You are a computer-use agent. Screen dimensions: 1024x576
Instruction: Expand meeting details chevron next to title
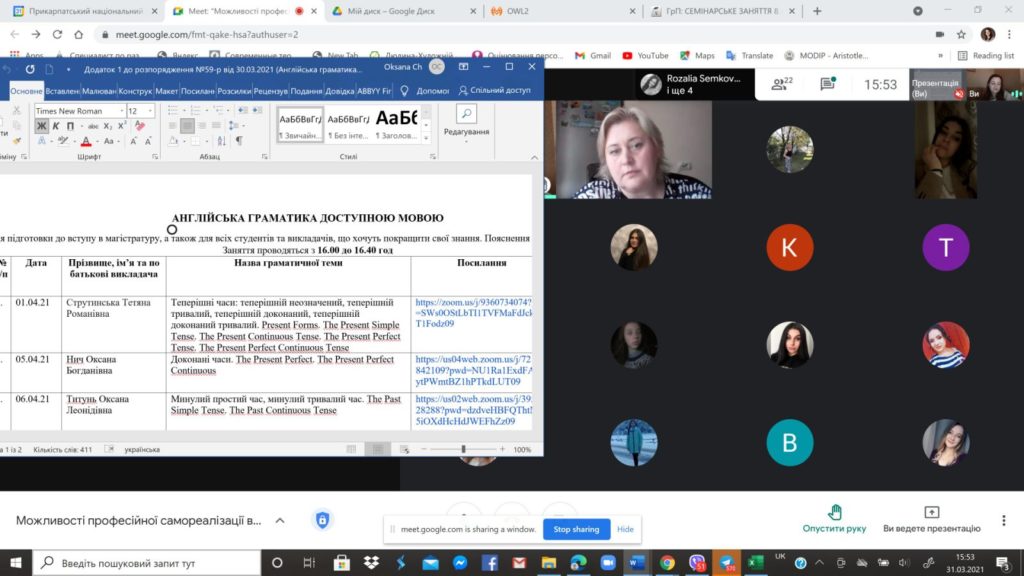coord(280,520)
